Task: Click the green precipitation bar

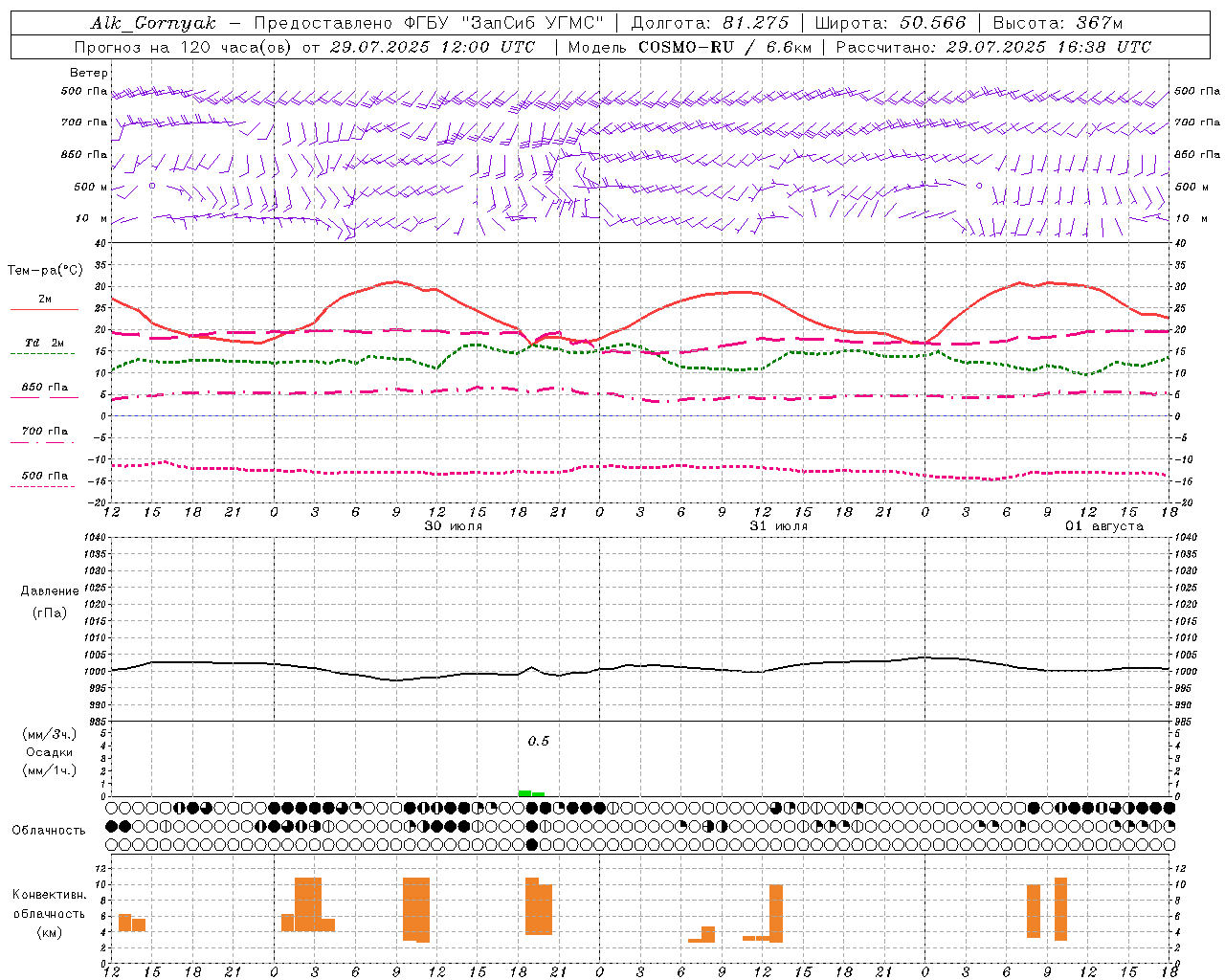Action: (x=531, y=793)
